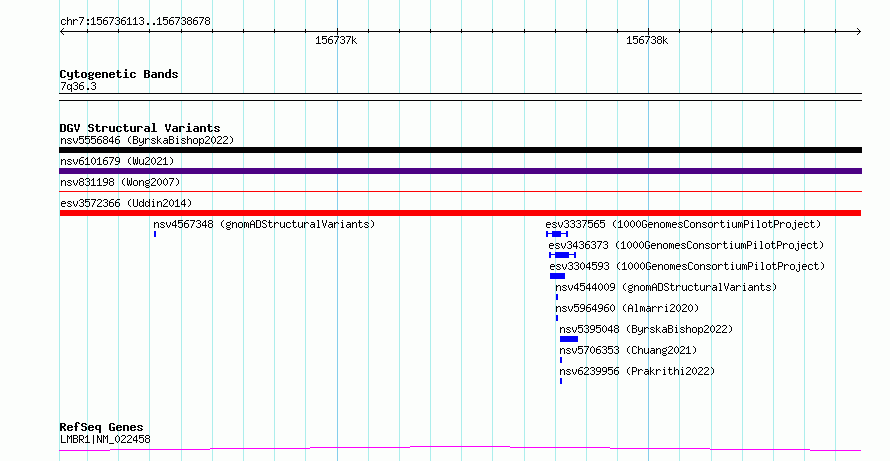Click the 156737k ruler label
Image resolution: width=890 pixels, height=461 pixels.
[336, 40]
